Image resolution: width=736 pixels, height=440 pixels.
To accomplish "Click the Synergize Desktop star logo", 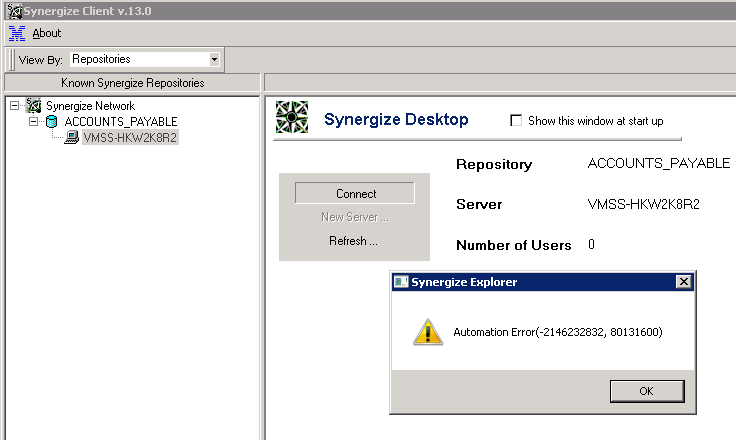I will [x=292, y=117].
